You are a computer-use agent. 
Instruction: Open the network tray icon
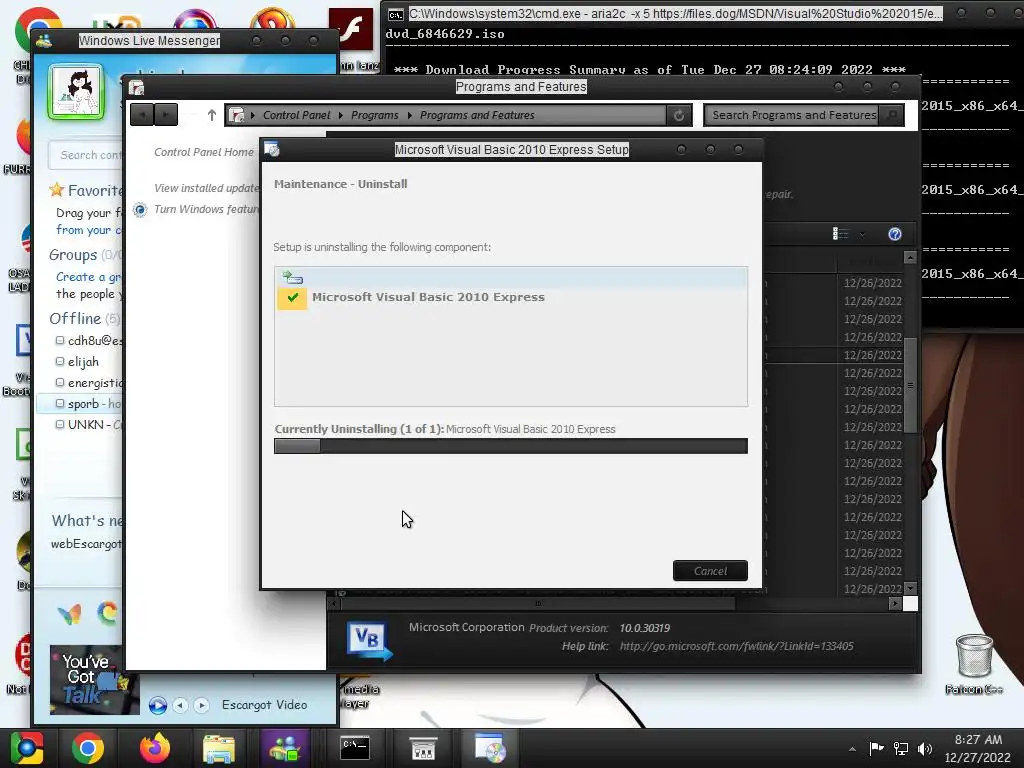(901, 748)
